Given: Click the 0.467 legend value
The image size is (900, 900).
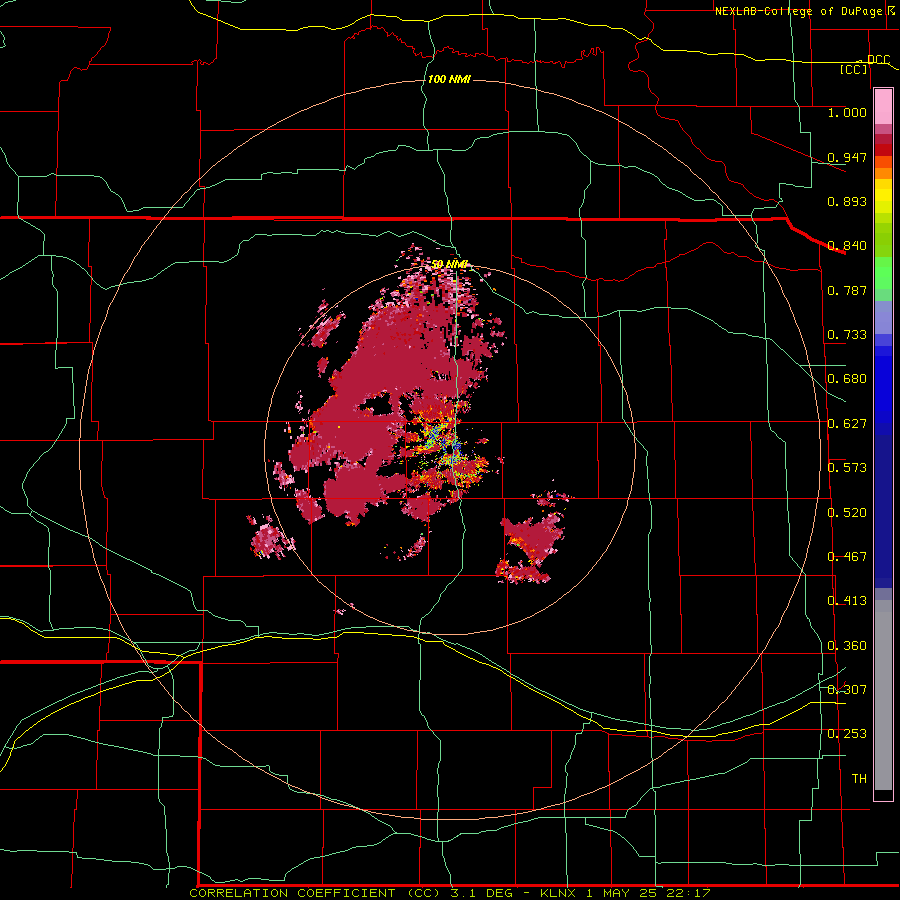Looking at the screenshot, I should [x=847, y=557].
